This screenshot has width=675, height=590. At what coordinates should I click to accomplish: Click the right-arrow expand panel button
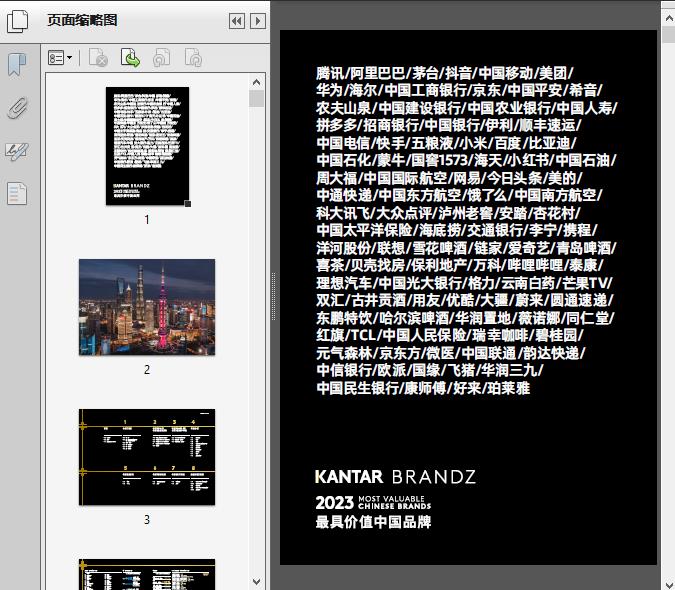pyautogui.click(x=258, y=21)
